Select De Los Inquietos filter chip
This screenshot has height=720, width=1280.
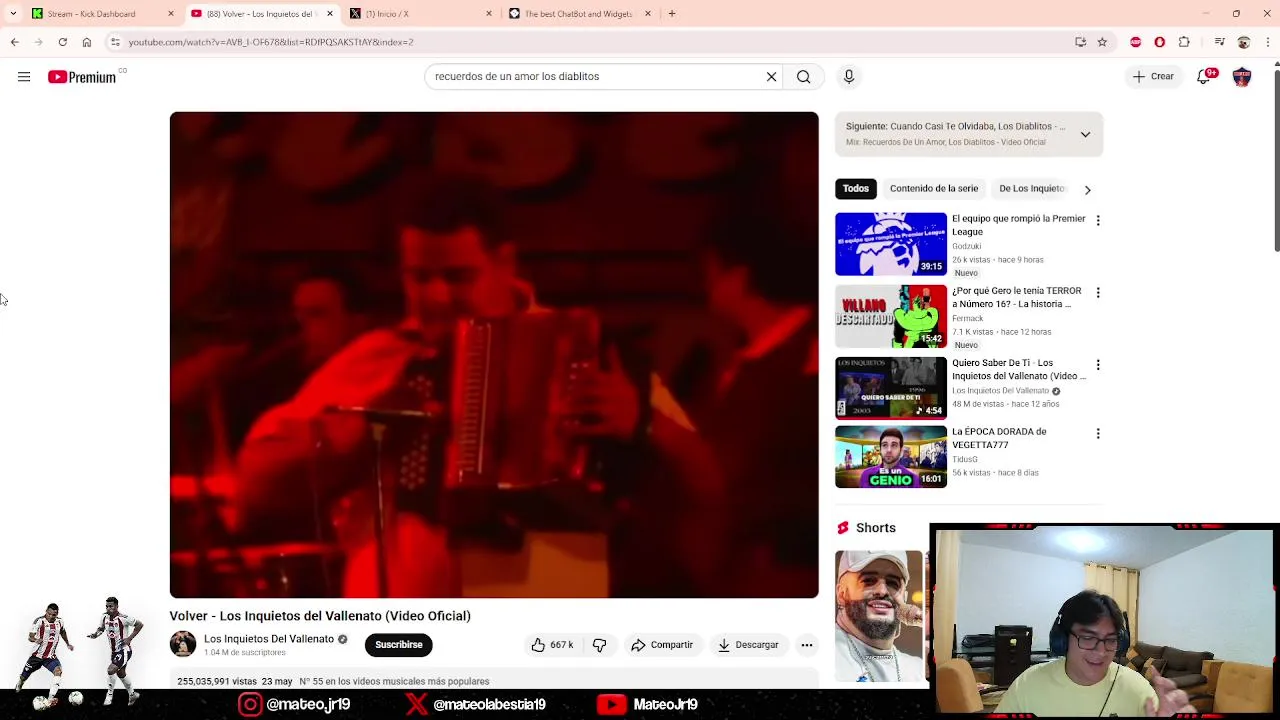[x=1031, y=188]
